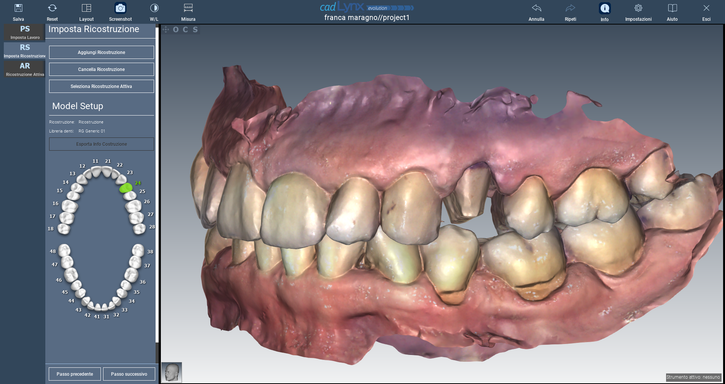Select tooth 17 in dental chart

67,217
